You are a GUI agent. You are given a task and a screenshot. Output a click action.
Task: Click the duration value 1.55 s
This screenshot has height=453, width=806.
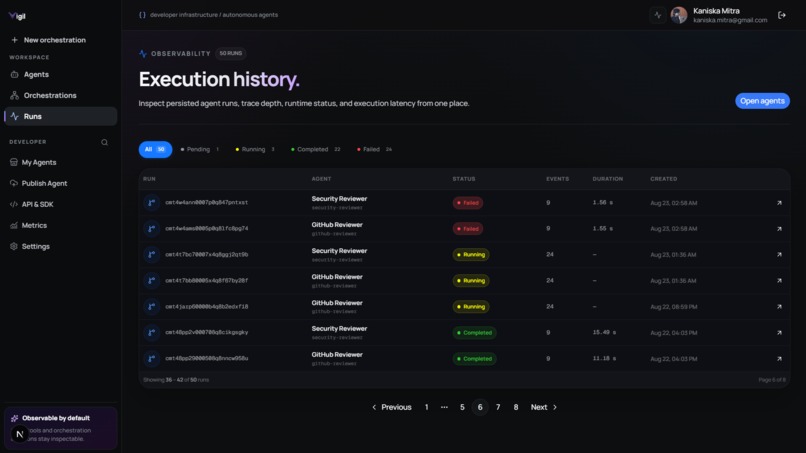coord(602,229)
